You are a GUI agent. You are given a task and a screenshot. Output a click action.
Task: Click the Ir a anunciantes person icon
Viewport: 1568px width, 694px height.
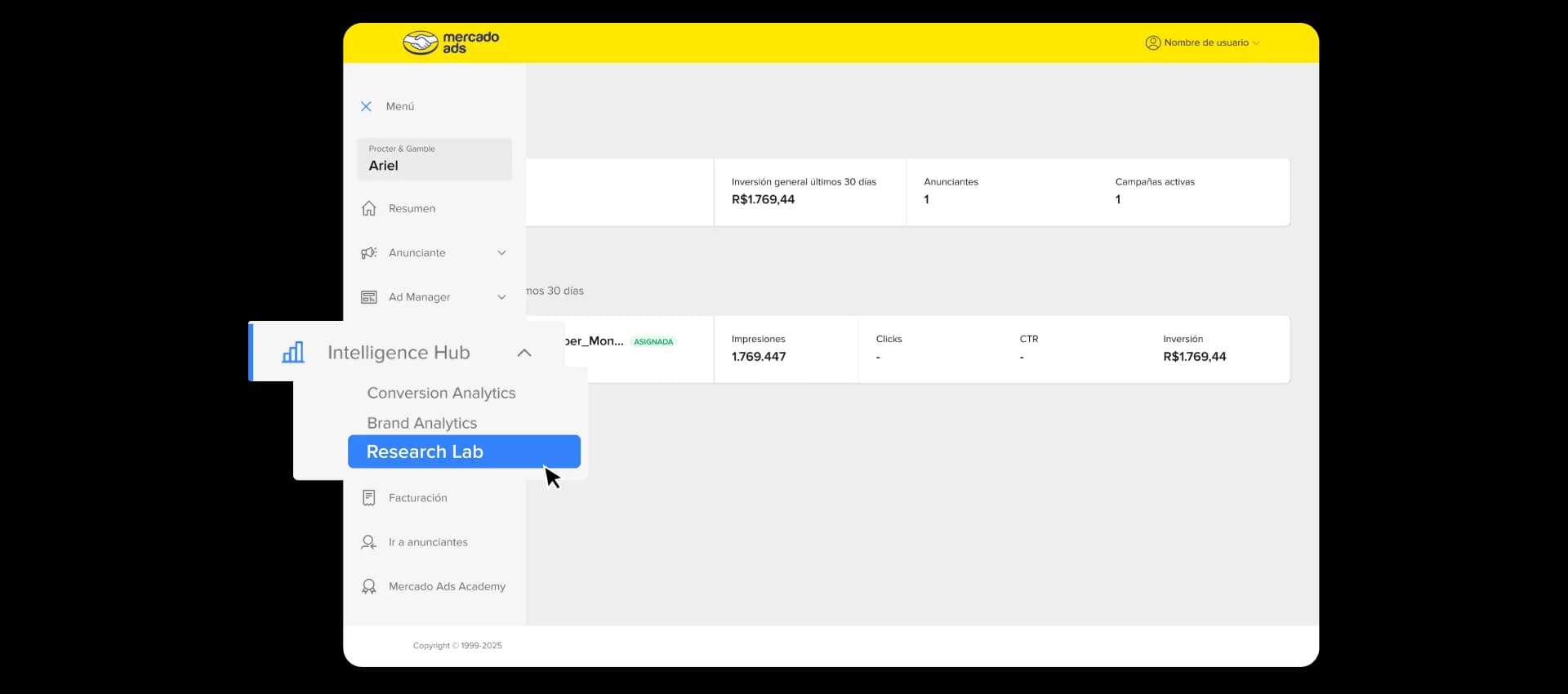(x=369, y=542)
